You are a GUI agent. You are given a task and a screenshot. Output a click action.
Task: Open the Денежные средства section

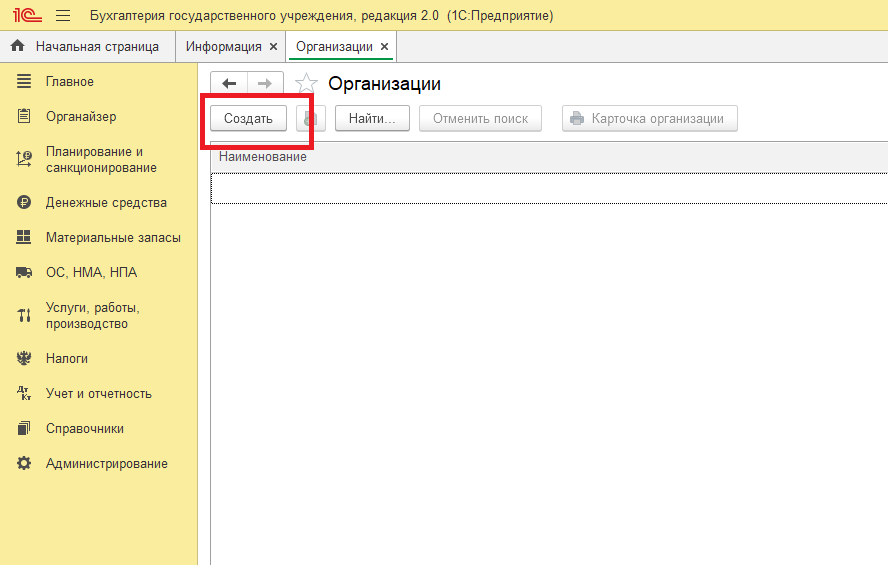point(106,202)
